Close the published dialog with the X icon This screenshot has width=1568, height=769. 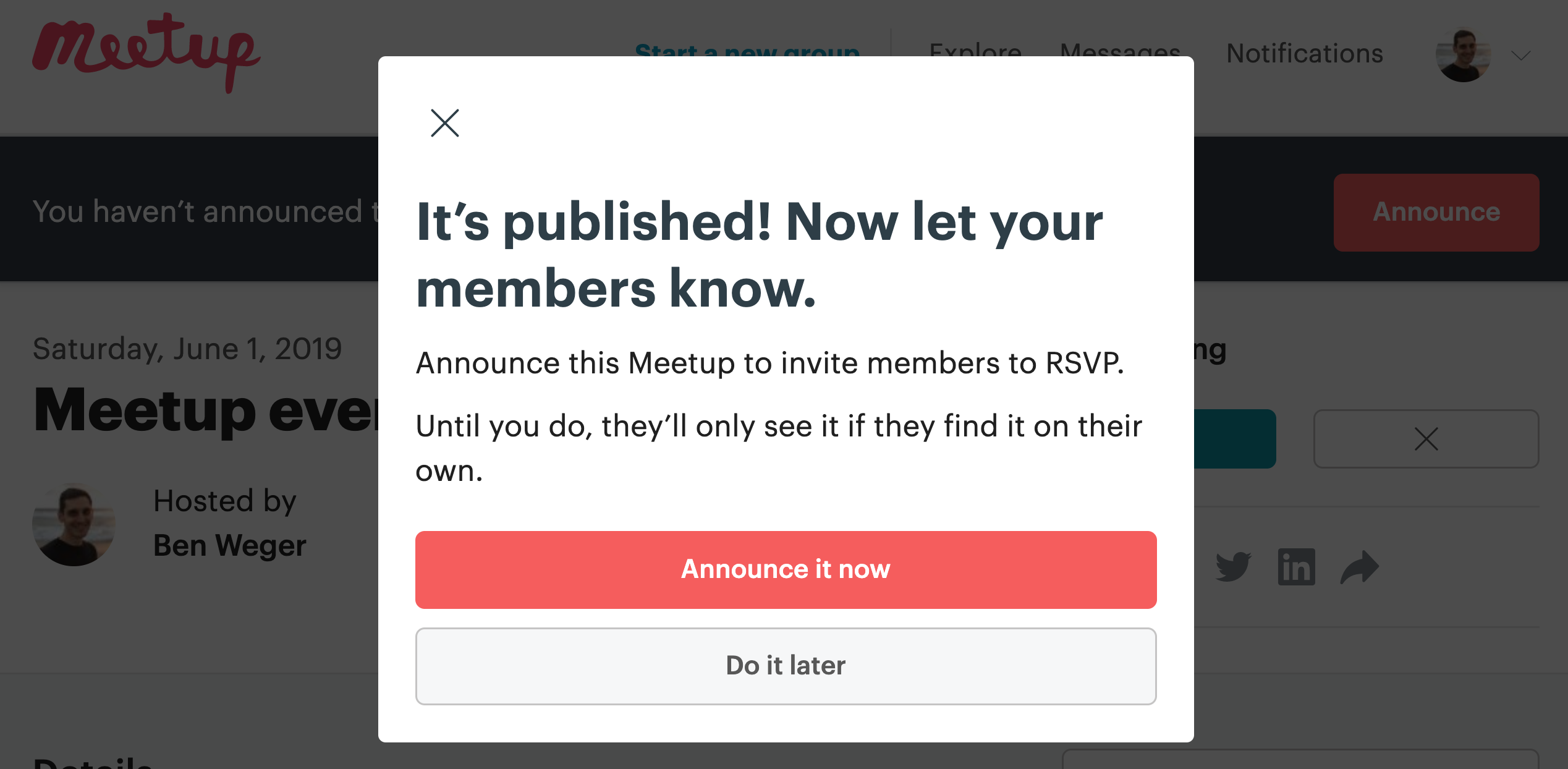tap(444, 123)
